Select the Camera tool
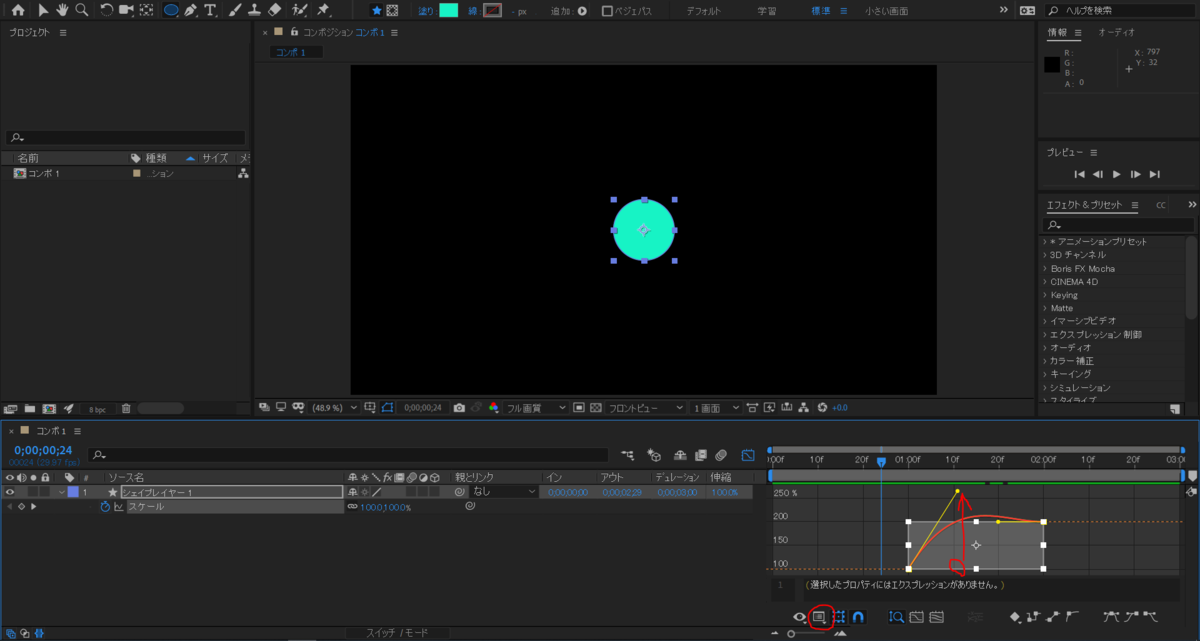 coord(126,10)
